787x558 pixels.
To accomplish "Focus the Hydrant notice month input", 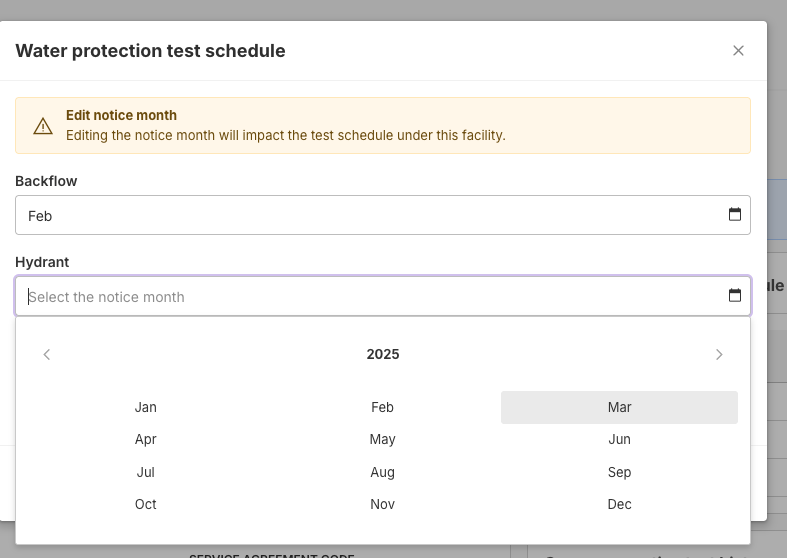I will click(370, 296).
